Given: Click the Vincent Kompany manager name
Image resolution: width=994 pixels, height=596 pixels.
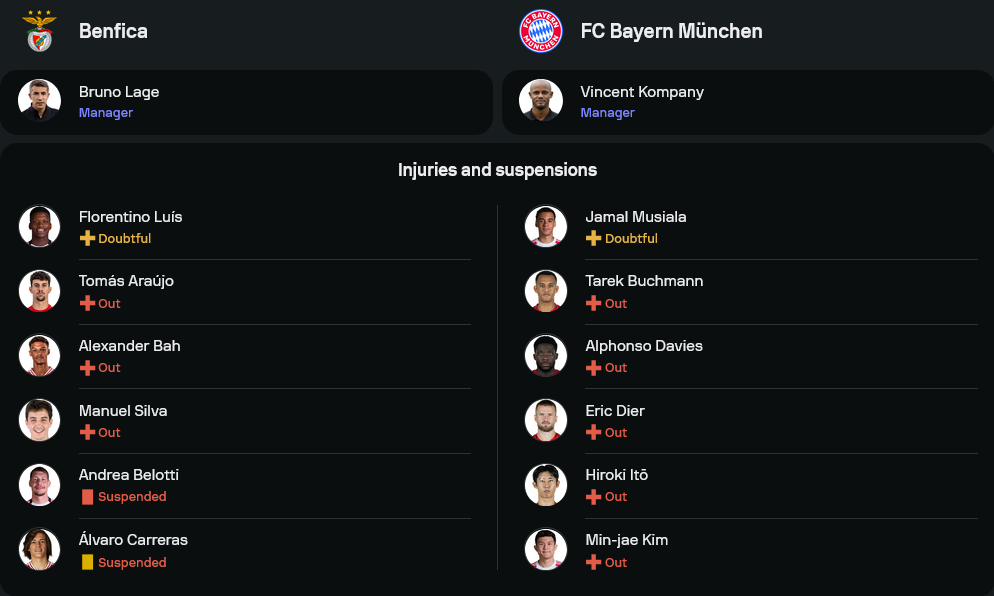Looking at the screenshot, I should 642,92.
